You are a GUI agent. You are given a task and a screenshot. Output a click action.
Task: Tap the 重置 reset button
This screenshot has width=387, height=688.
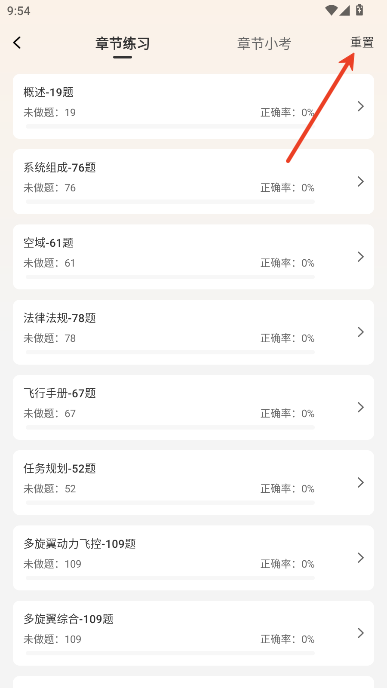[x=362, y=43]
